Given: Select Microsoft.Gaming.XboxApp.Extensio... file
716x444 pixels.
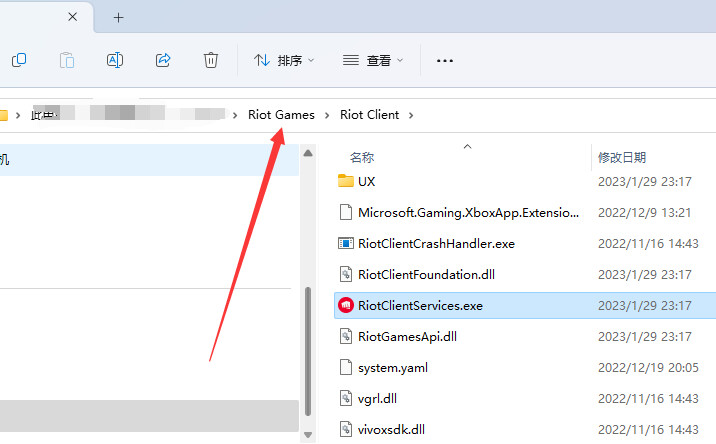Looking at the screenshot, I should pos(469,212).
